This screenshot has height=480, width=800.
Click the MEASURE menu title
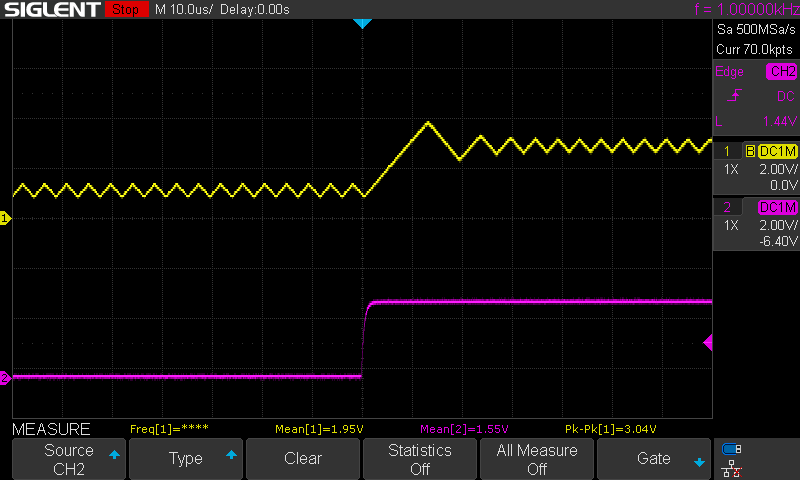click(51, 430)
